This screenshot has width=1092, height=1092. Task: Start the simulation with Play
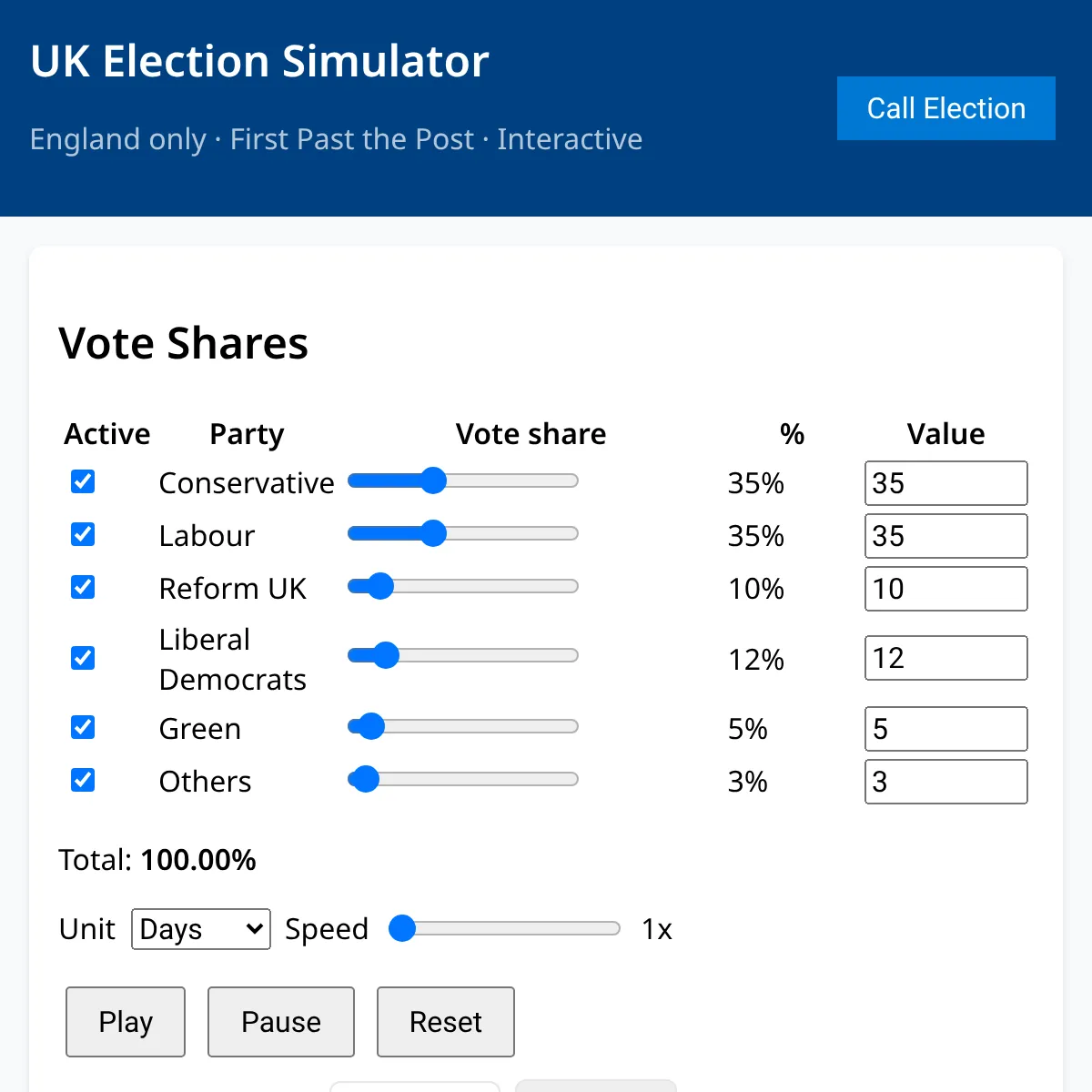pos(126,1022)
